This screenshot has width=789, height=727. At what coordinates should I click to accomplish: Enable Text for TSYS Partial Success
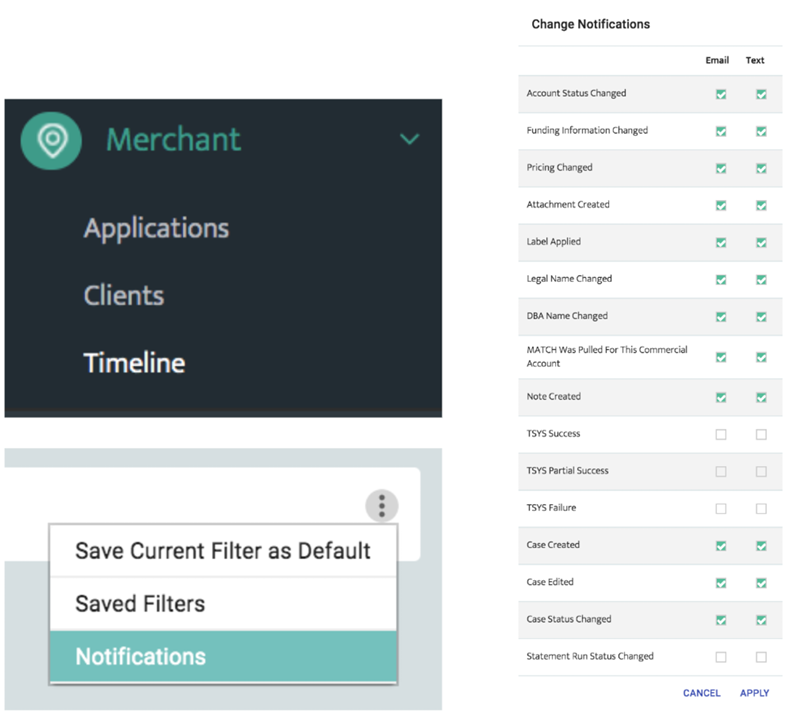761,471
